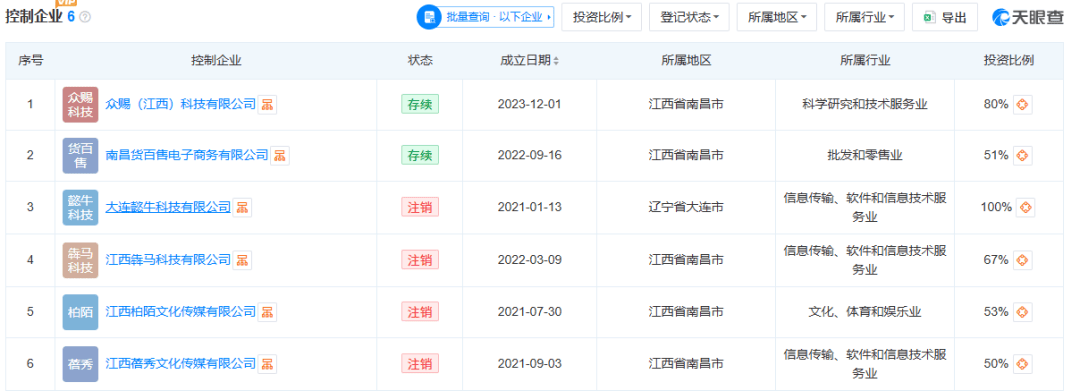This screenshot has width=1080, height=391.
Task: Open the 江西柏陌文化传媒有限公司 company link
Action: point(180,312)
